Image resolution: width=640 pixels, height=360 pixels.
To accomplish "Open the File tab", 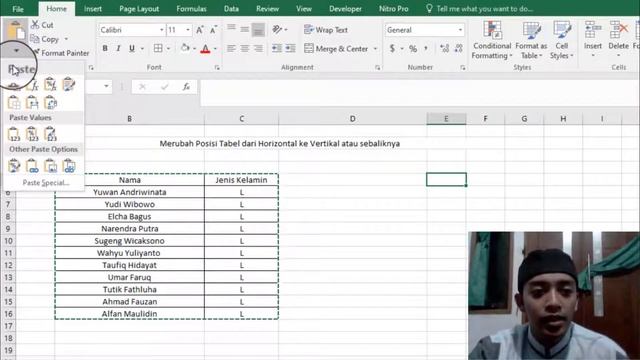I will tap(18, 9).
